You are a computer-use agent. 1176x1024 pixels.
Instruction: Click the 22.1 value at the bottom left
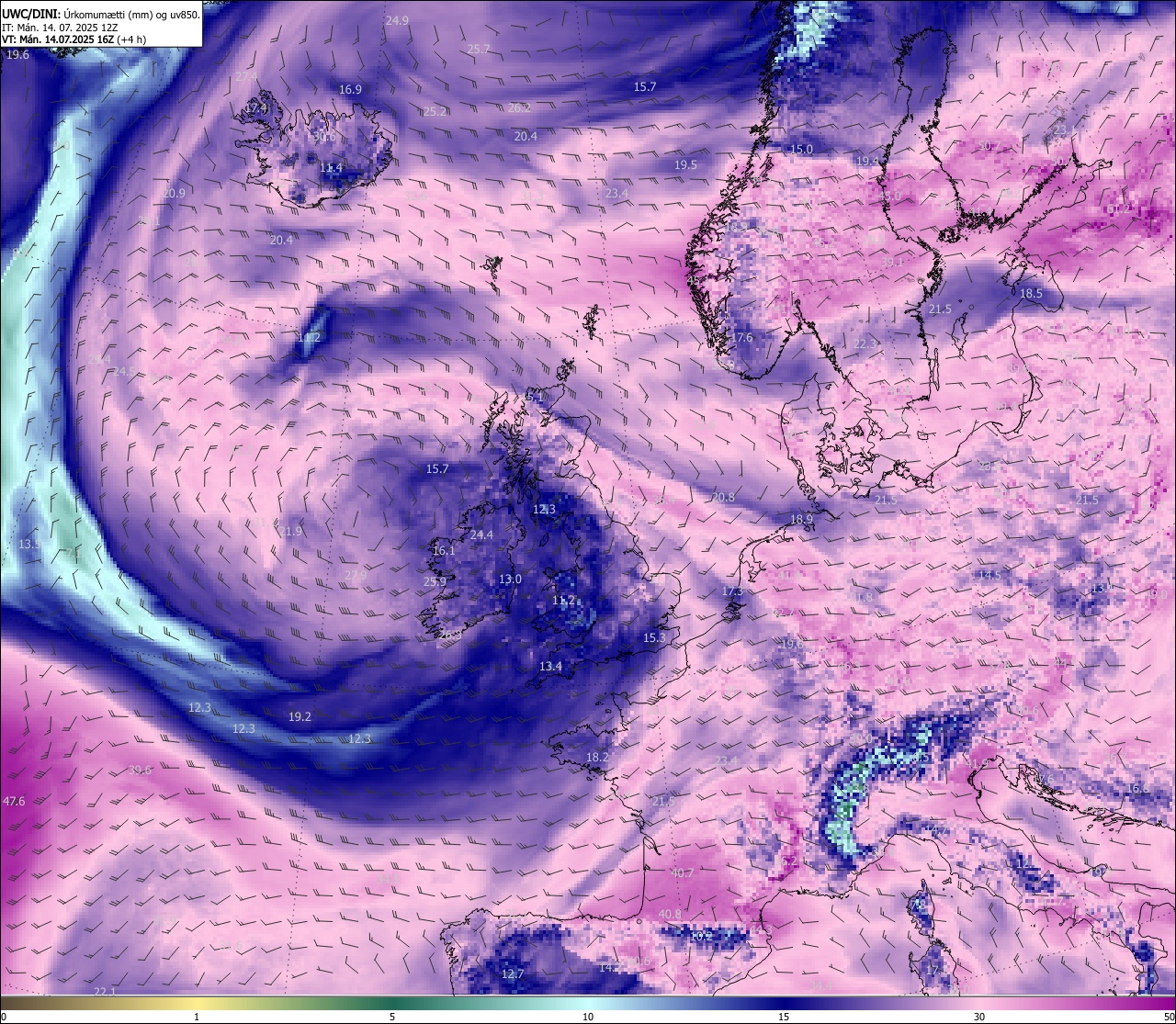click(105, 992)
